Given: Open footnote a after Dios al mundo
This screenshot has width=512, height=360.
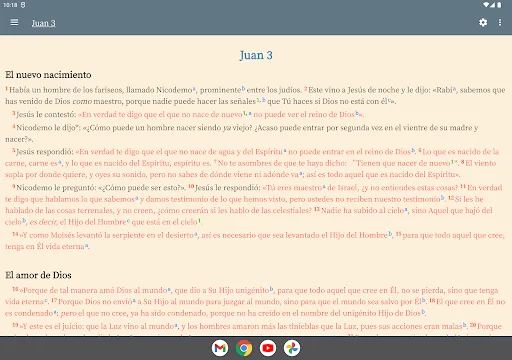Looking at the screenshot, I should coord(169,289).
